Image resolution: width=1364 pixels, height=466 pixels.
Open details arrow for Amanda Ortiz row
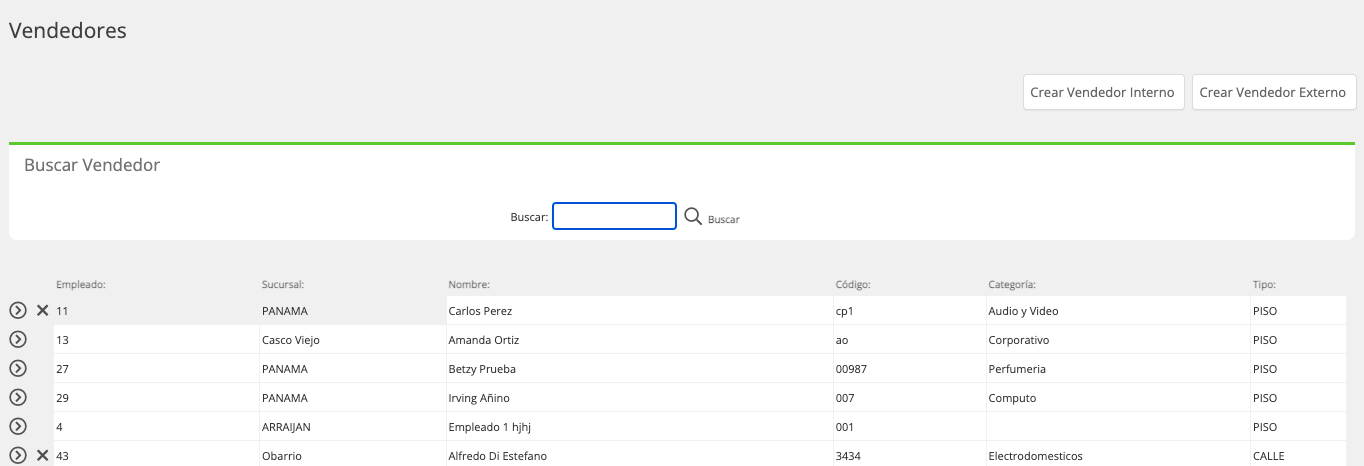click(17, 340)
